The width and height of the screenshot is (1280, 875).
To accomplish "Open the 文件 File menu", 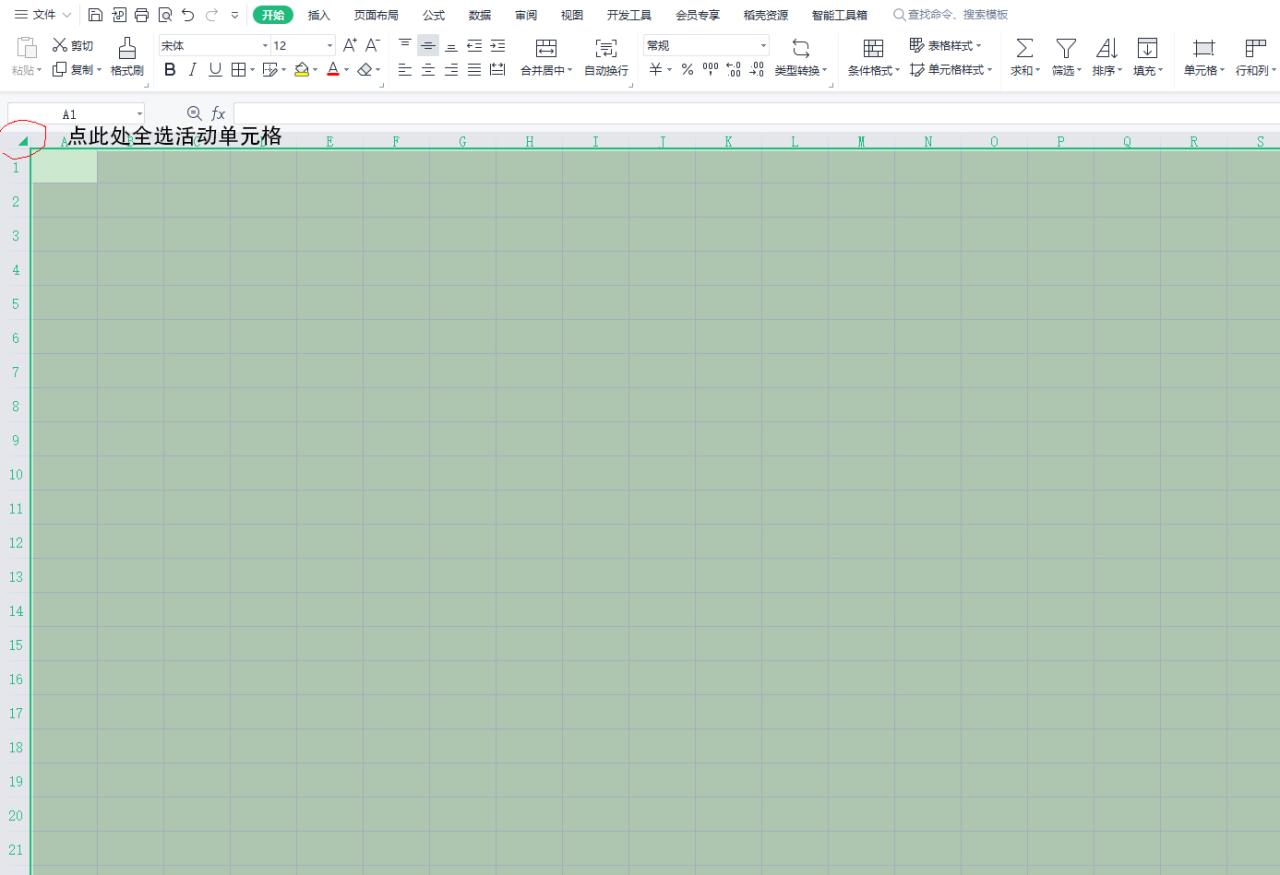I will [x=43, y=15].
